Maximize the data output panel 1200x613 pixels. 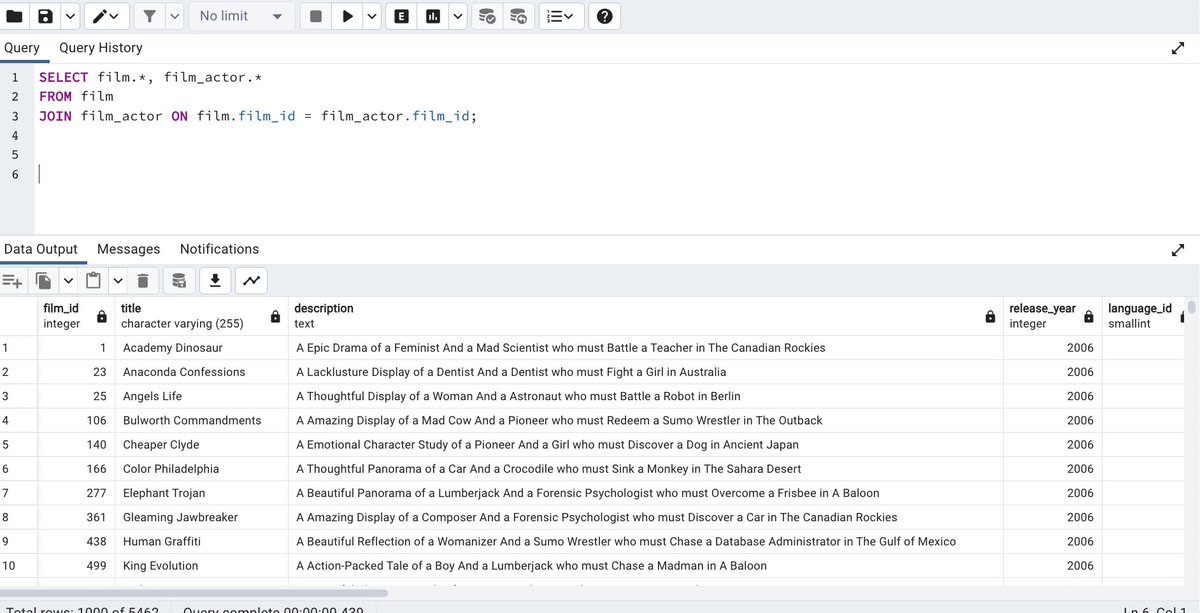pyautogui.click(x=1178, y=249)
